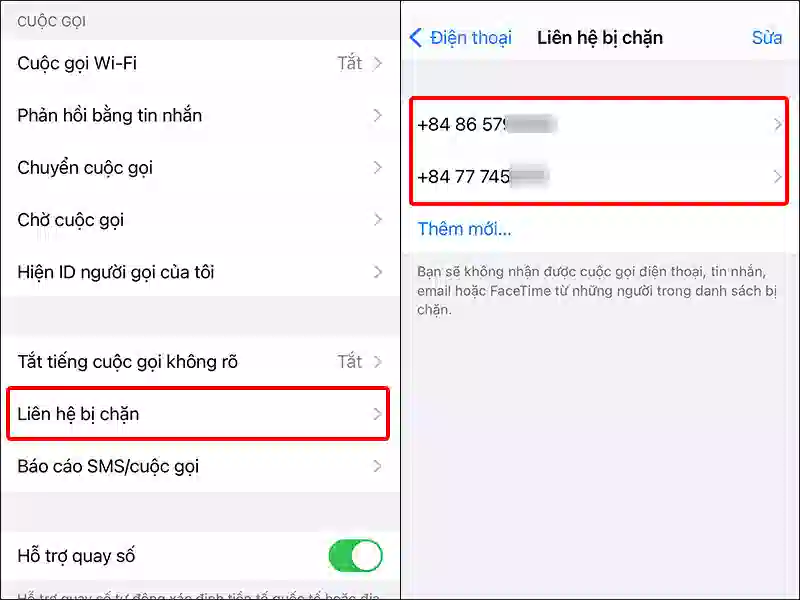800x600 pixels.
Task: Tap chevron beside +84 77 blocked number
Action: pos(778,177)
